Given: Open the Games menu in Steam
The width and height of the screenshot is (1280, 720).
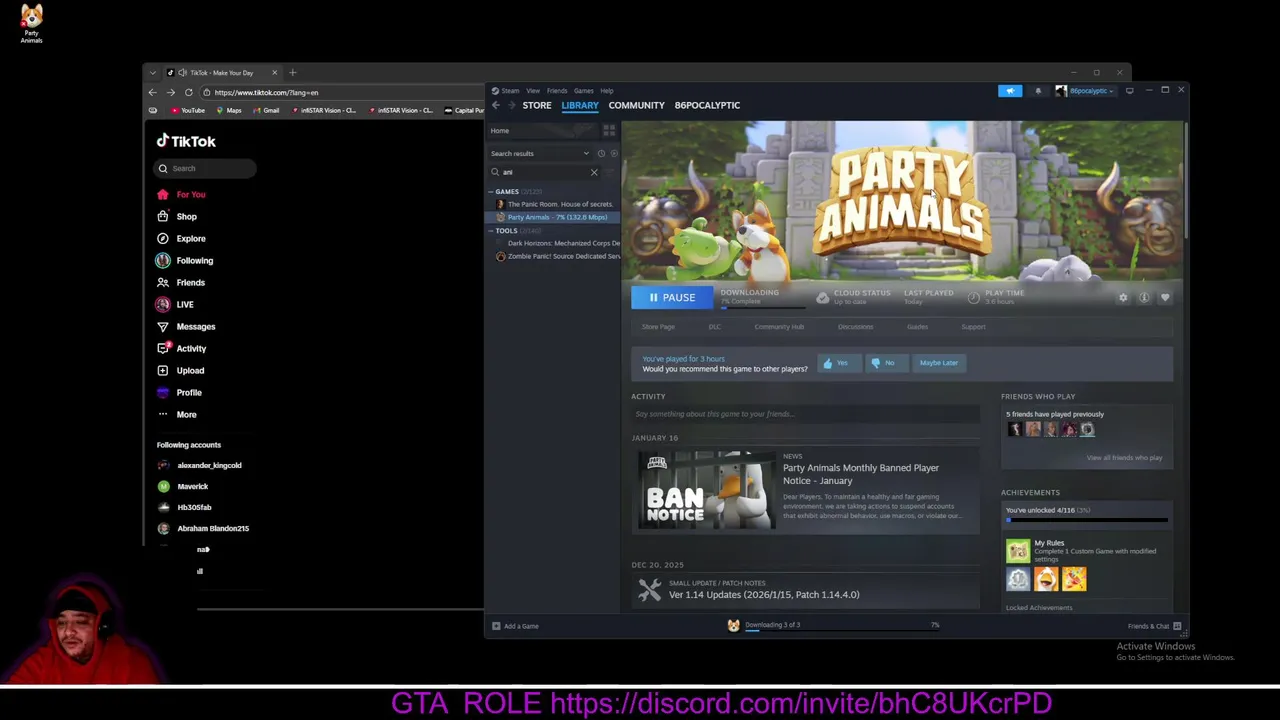Looking at the screenshot, I should (x=583, y=91).
